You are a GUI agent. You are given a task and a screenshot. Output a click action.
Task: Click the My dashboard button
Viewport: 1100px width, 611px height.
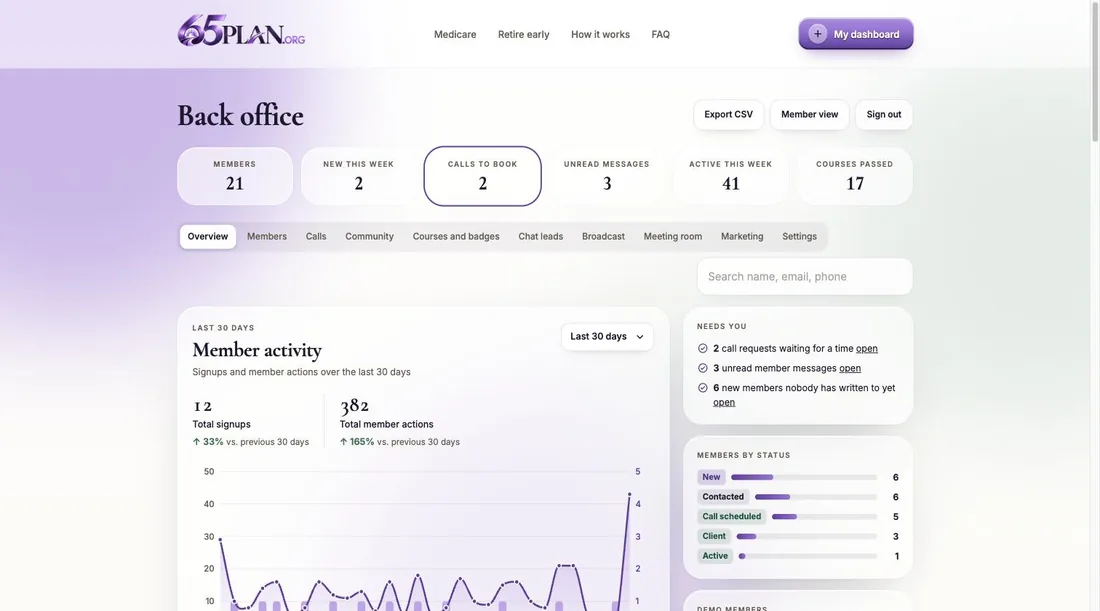point(856,34)
